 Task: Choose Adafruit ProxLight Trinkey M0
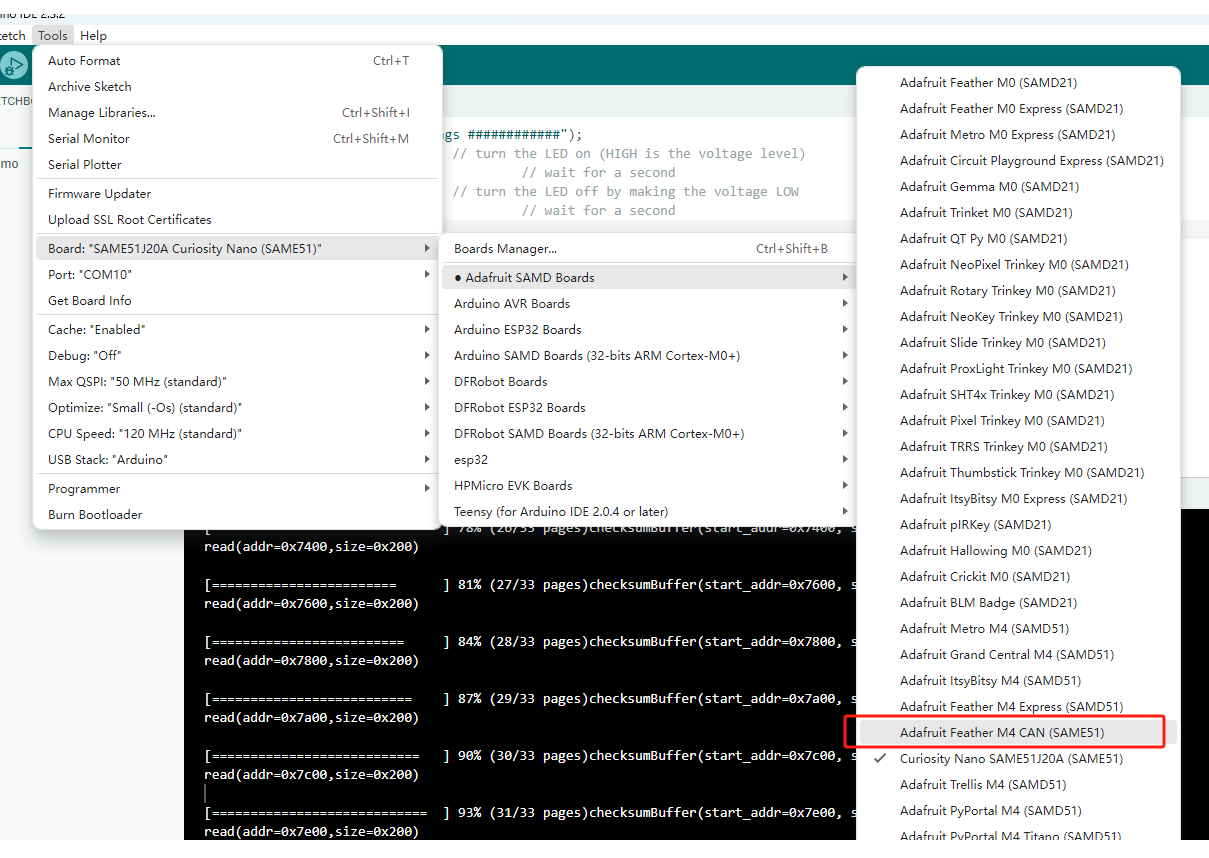(1018, 369)
